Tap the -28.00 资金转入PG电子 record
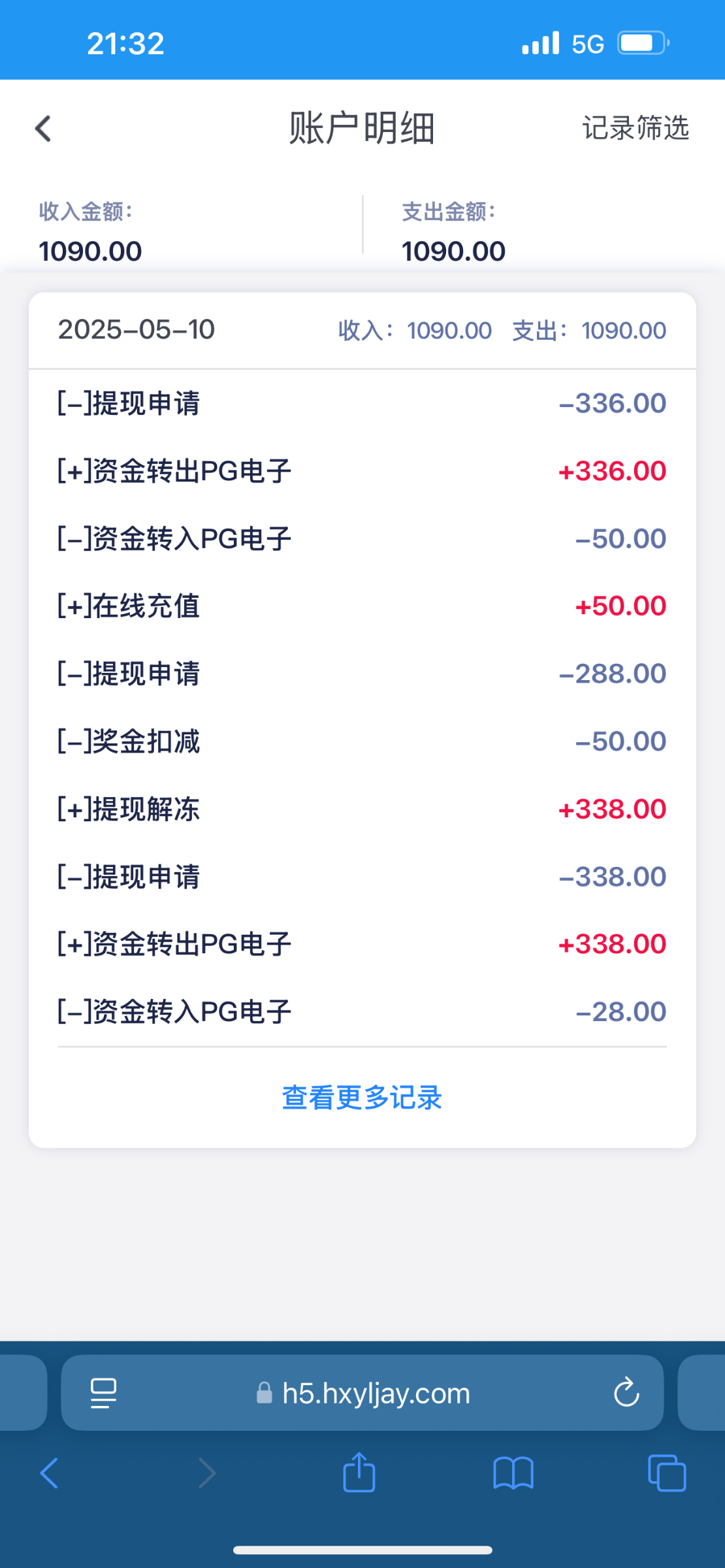The image size is (725, 1568). [362, 1011]
